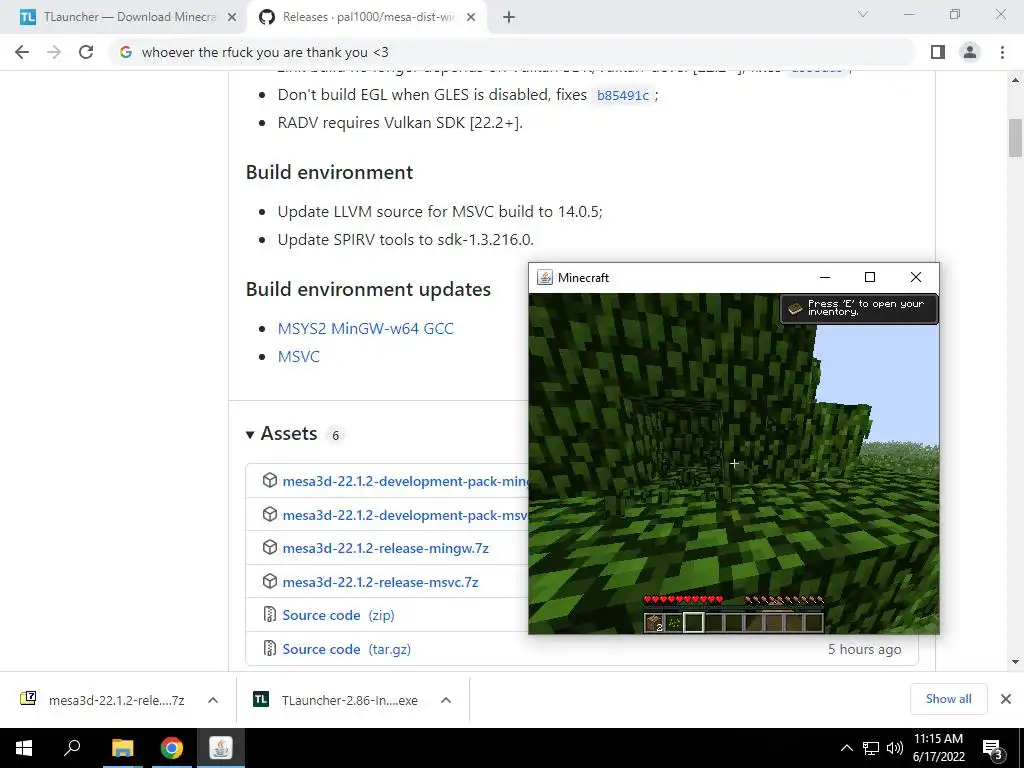Minimize the Minecraft window
1024x768 pixels.
(x=825, y=278)
